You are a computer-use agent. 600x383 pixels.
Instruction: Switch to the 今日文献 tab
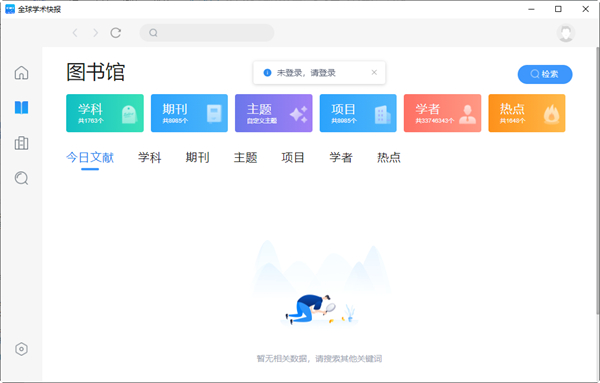coord(90,158)
